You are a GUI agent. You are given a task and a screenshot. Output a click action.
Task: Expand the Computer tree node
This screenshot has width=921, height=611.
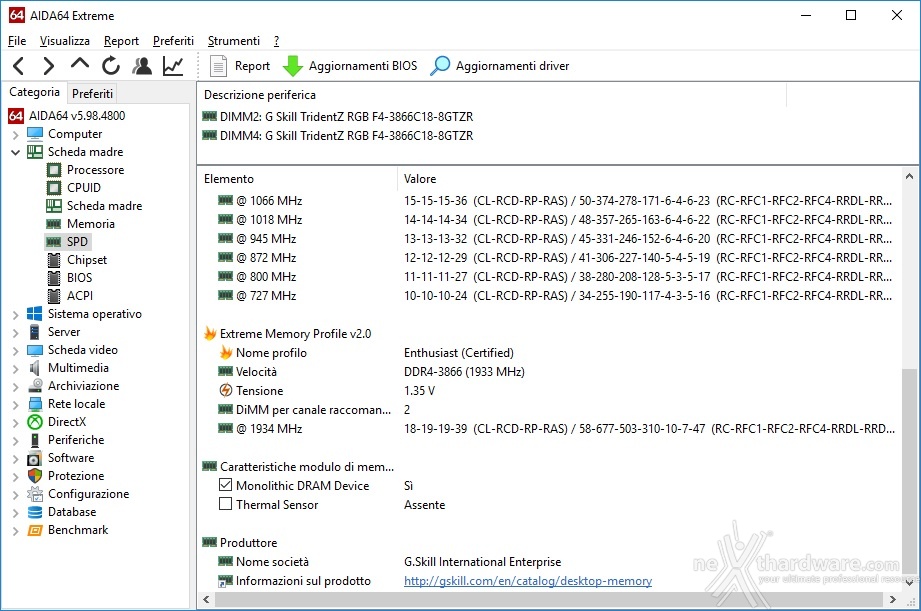coord(15,135)
